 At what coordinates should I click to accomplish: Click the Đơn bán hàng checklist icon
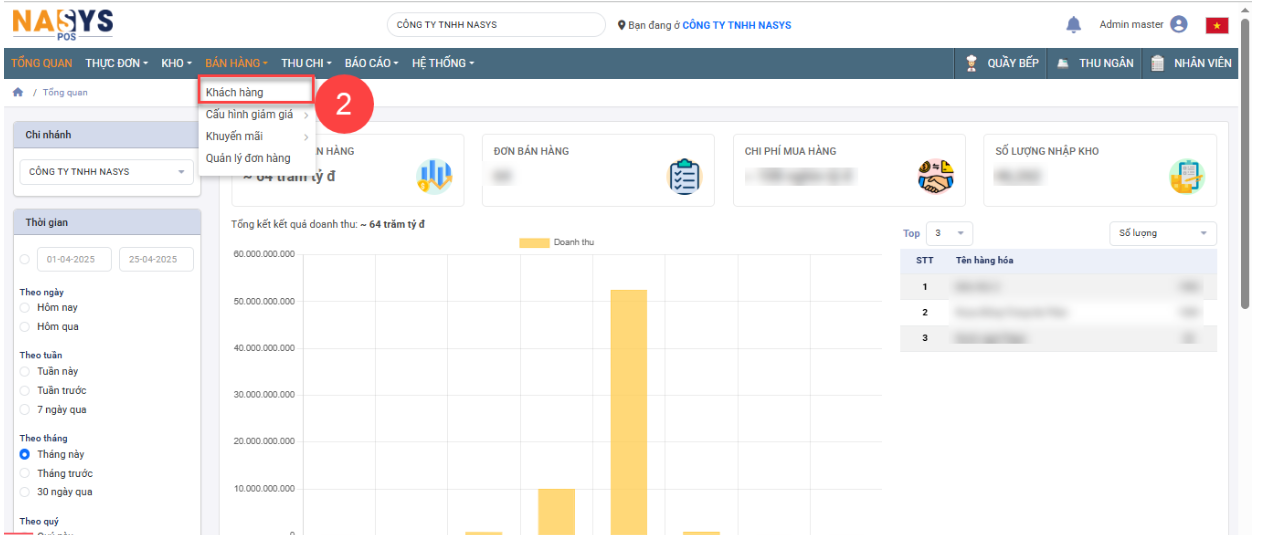[684, 177]
